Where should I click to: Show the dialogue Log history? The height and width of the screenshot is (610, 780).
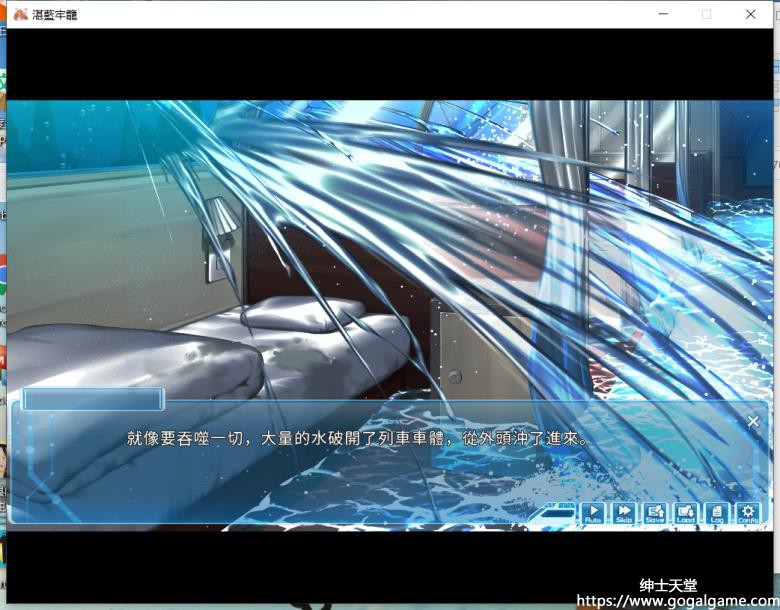coord(716,514)
